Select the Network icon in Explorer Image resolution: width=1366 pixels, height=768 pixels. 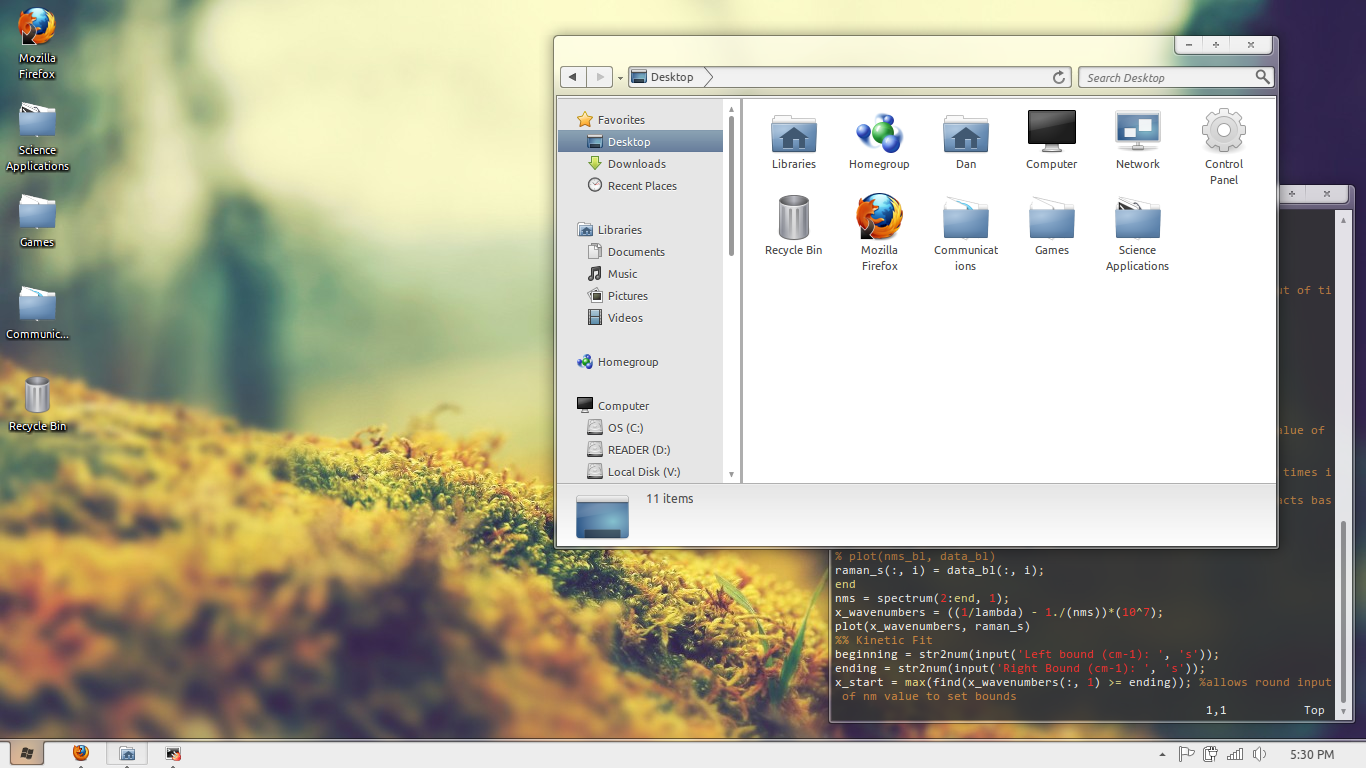point(1137,134)
